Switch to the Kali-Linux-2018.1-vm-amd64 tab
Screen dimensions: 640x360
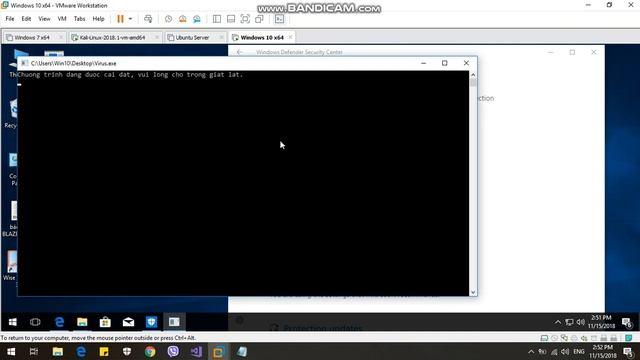[x=114, y=38]
